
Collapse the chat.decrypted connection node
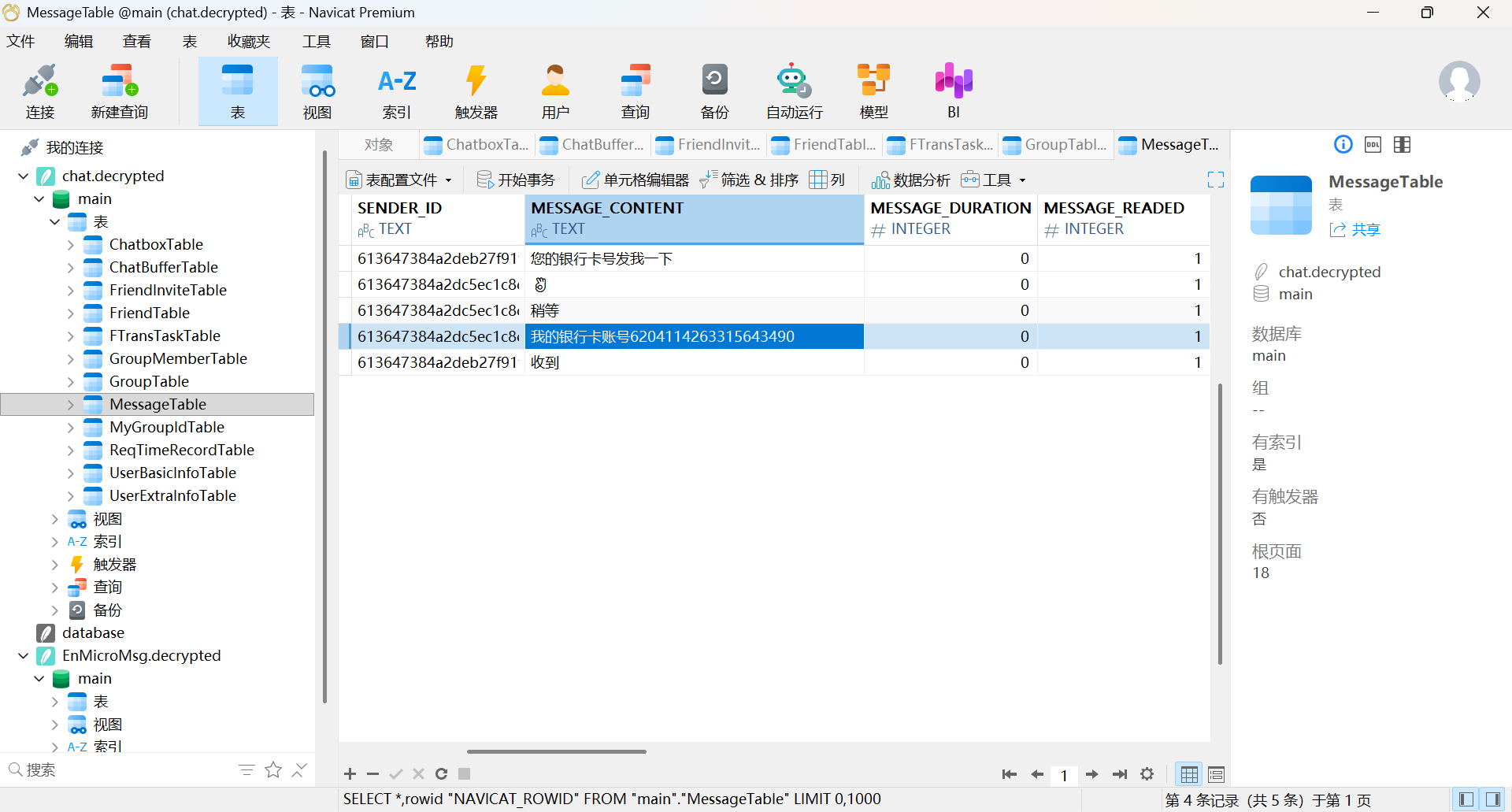(x=24, y=176)
